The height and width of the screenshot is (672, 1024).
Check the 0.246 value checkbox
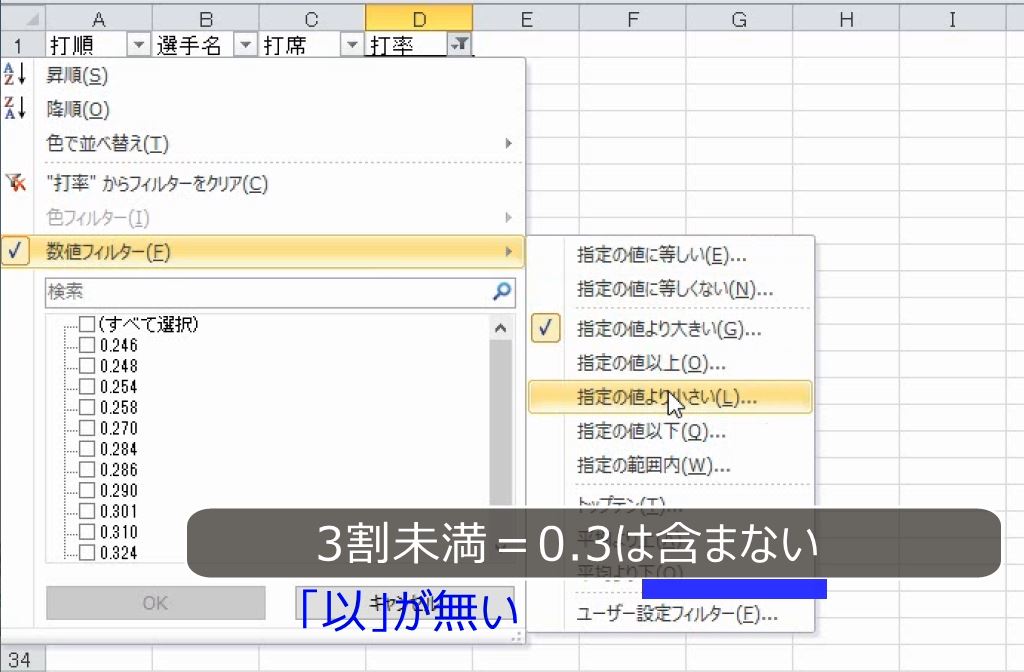tap(86, 345)
